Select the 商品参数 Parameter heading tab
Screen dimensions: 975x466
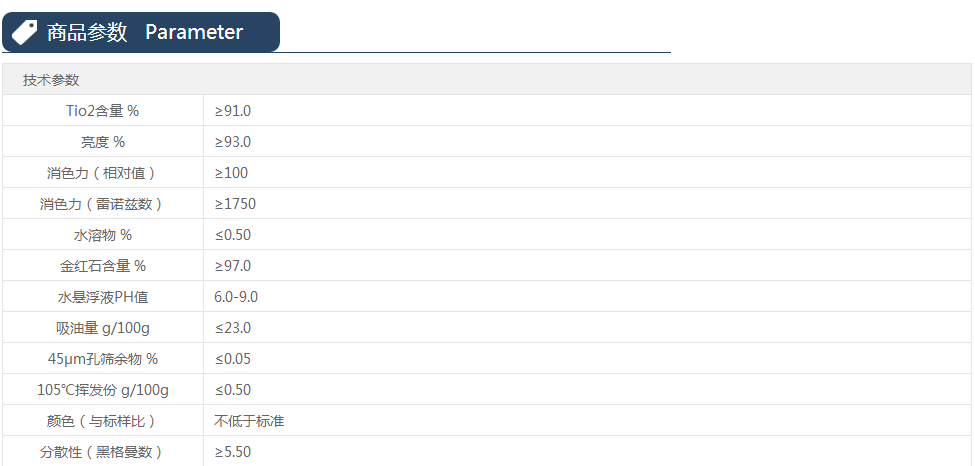coord(144,32)
